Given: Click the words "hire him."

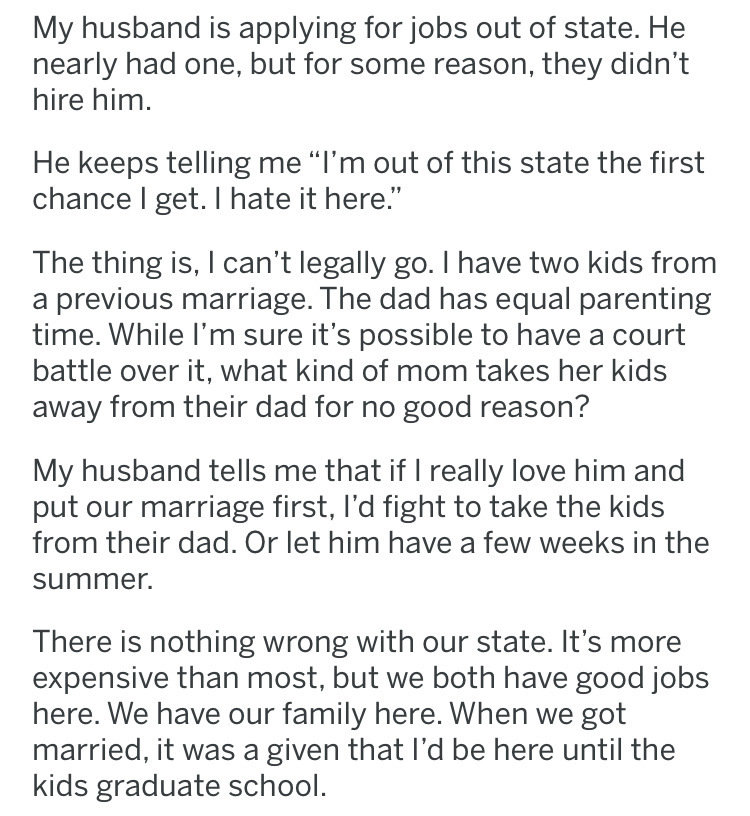Looking at the screenshot, I should [92, 99].
